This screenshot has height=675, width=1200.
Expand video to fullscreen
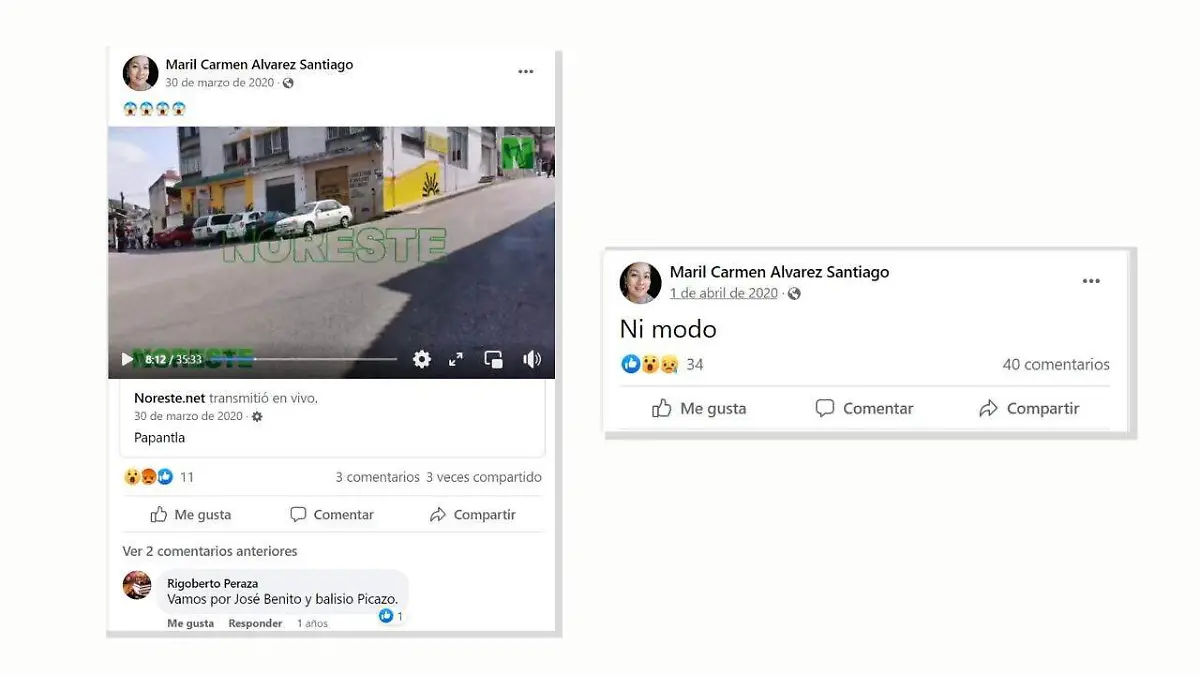pos(456,359)
